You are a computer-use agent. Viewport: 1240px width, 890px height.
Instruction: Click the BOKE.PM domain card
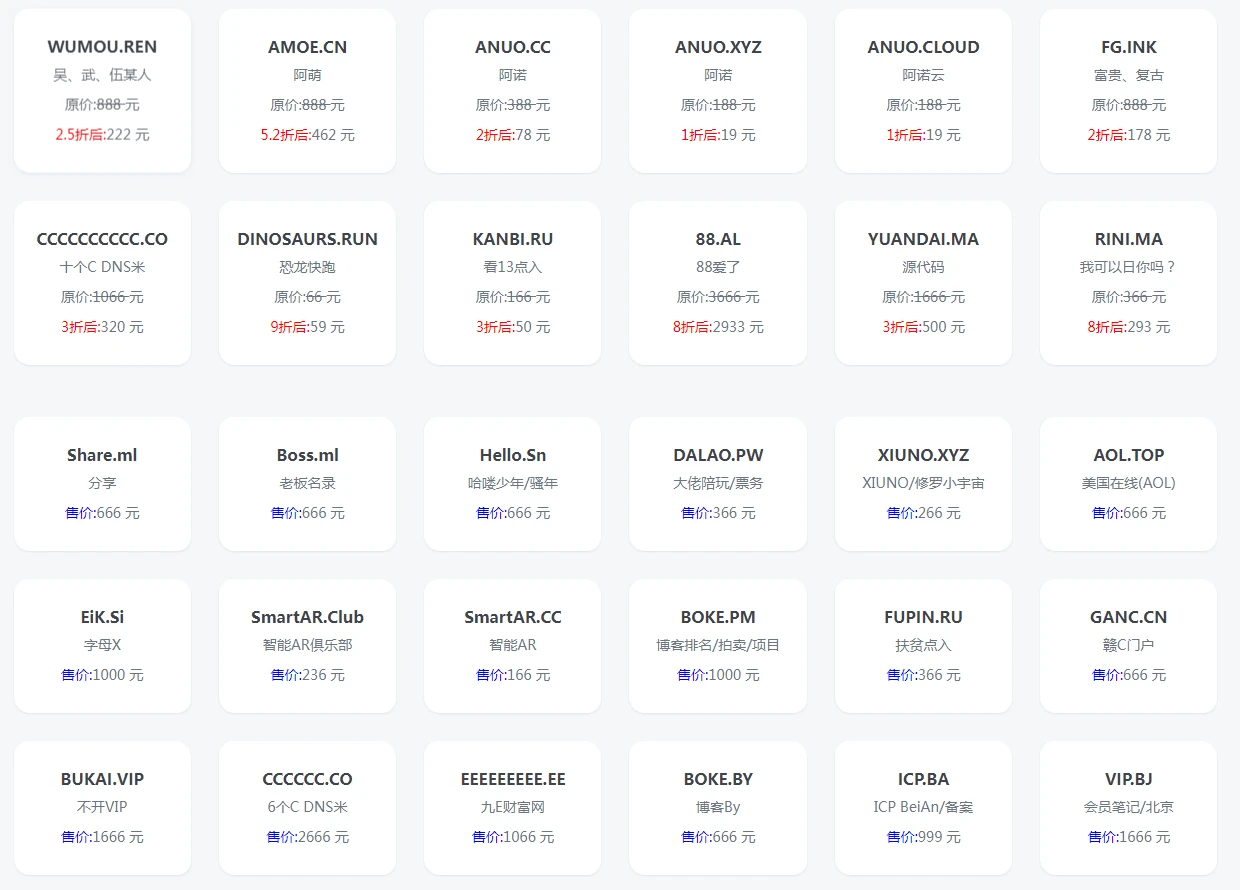point(718,646)
